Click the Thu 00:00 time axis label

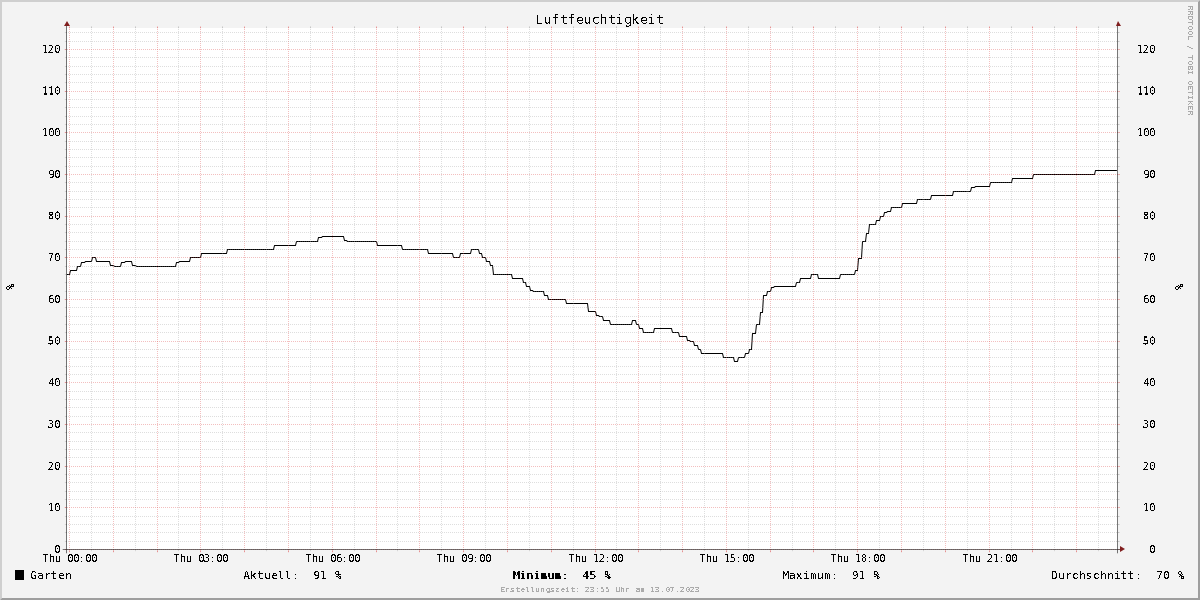tap(68, 558)
